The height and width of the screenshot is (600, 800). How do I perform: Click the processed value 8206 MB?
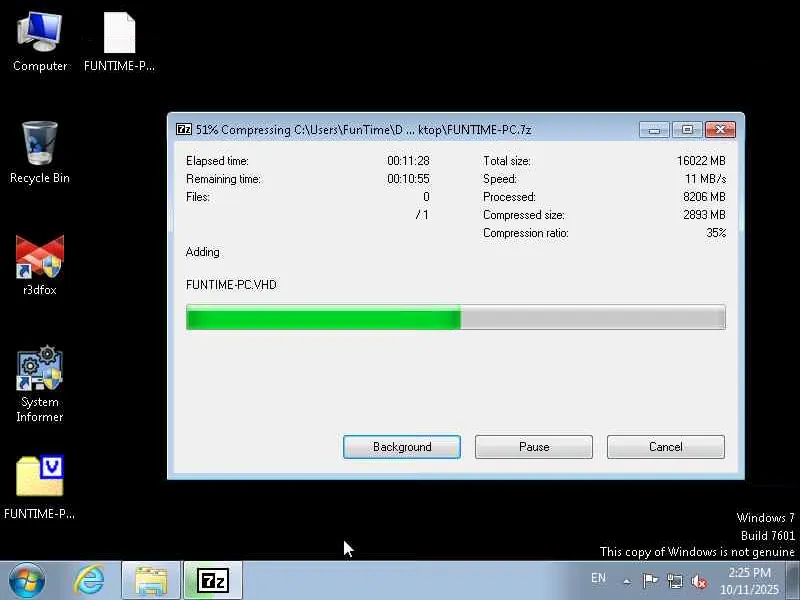[x=704, y=197]
